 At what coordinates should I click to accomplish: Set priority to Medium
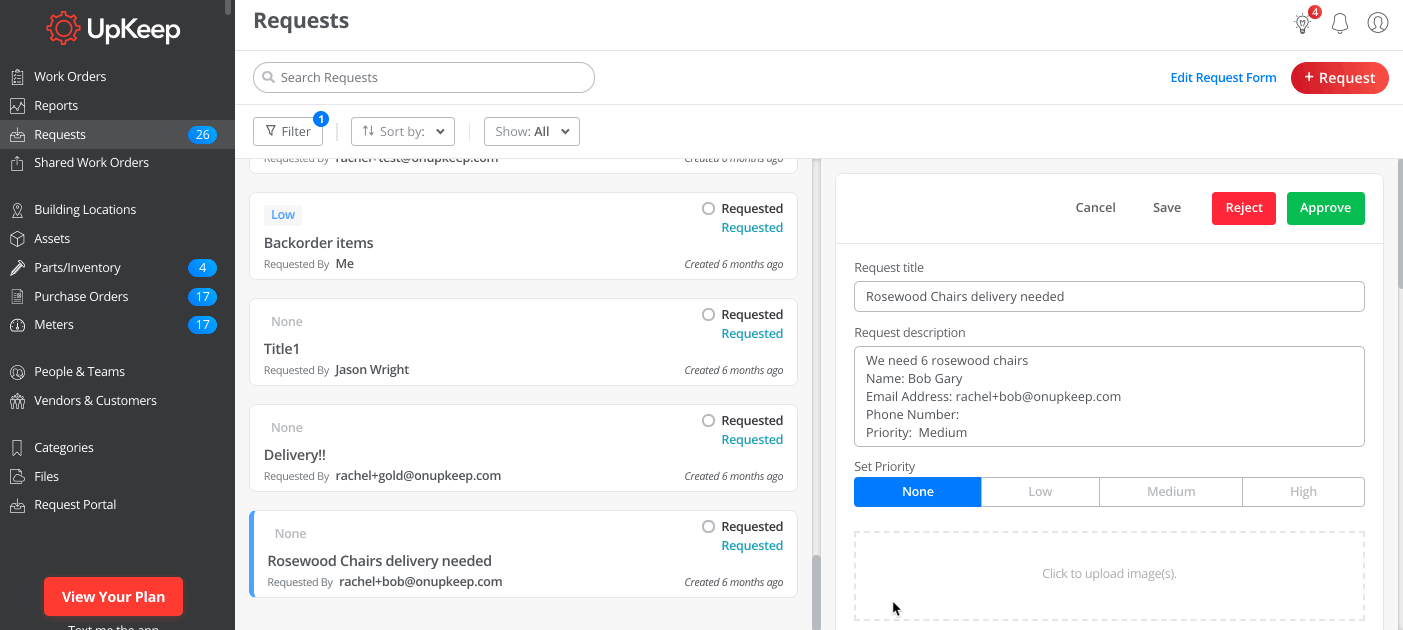(x=1171, y=492)
